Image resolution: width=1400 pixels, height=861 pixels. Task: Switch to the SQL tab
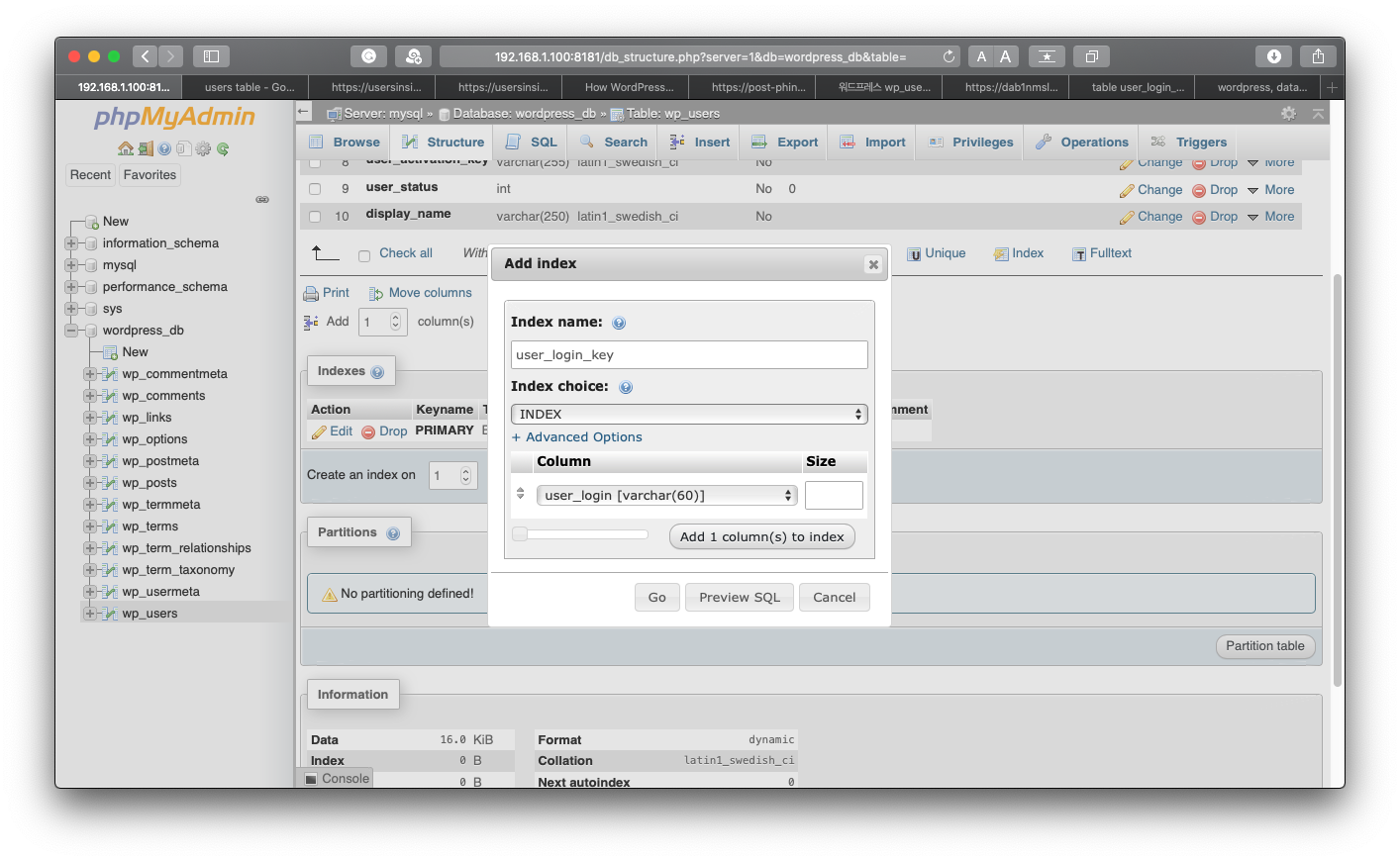pyautogui.click(x=533, y=143)
